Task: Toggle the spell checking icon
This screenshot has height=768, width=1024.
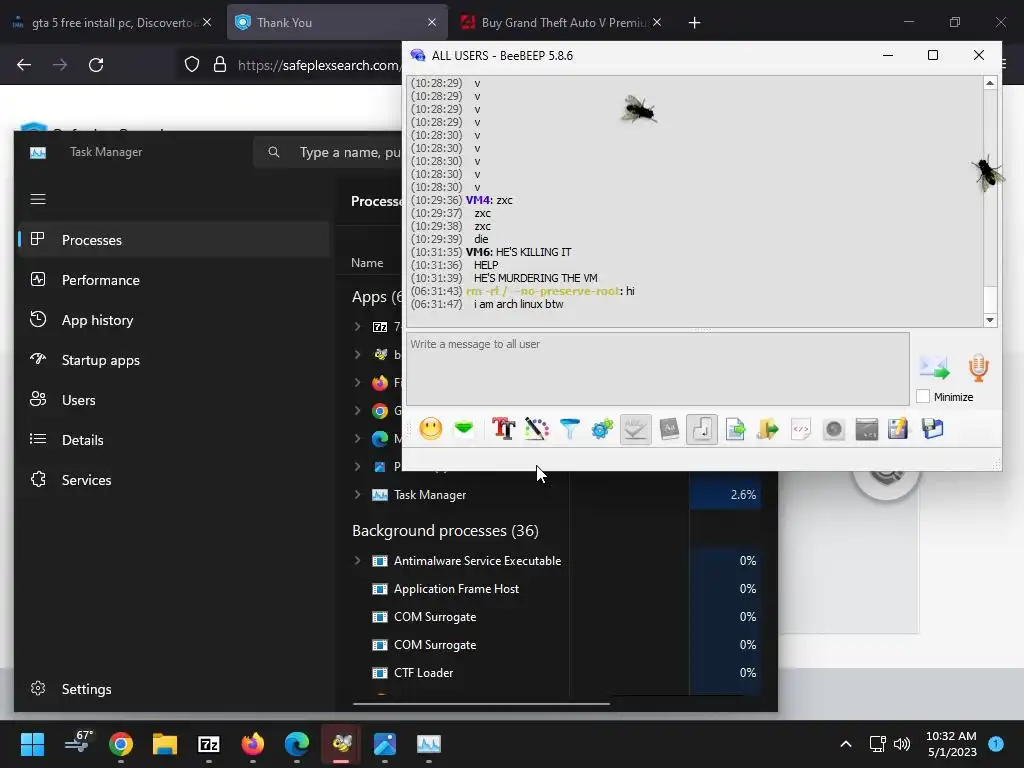Action: point(635,429)
